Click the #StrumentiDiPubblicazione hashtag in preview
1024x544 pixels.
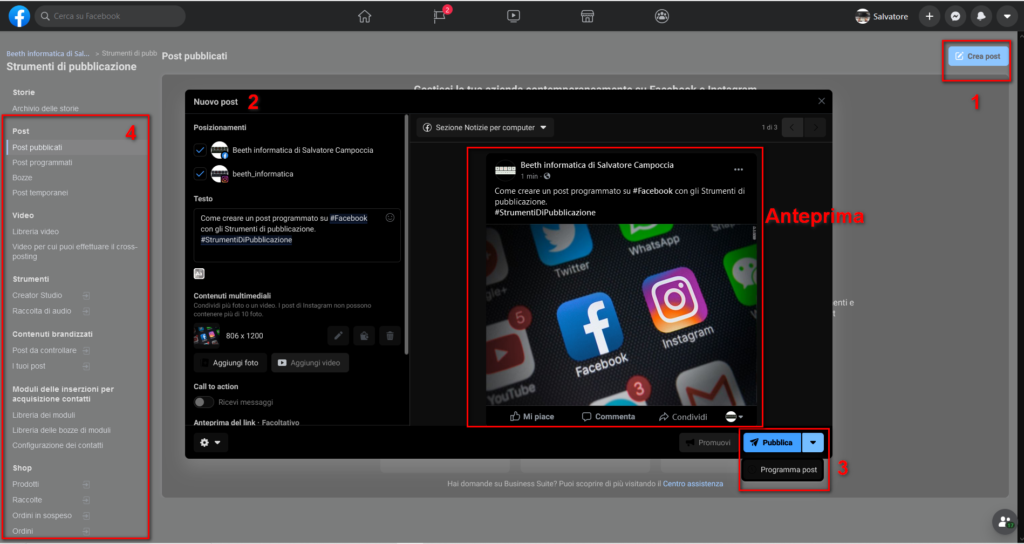[x=545, y=212]
